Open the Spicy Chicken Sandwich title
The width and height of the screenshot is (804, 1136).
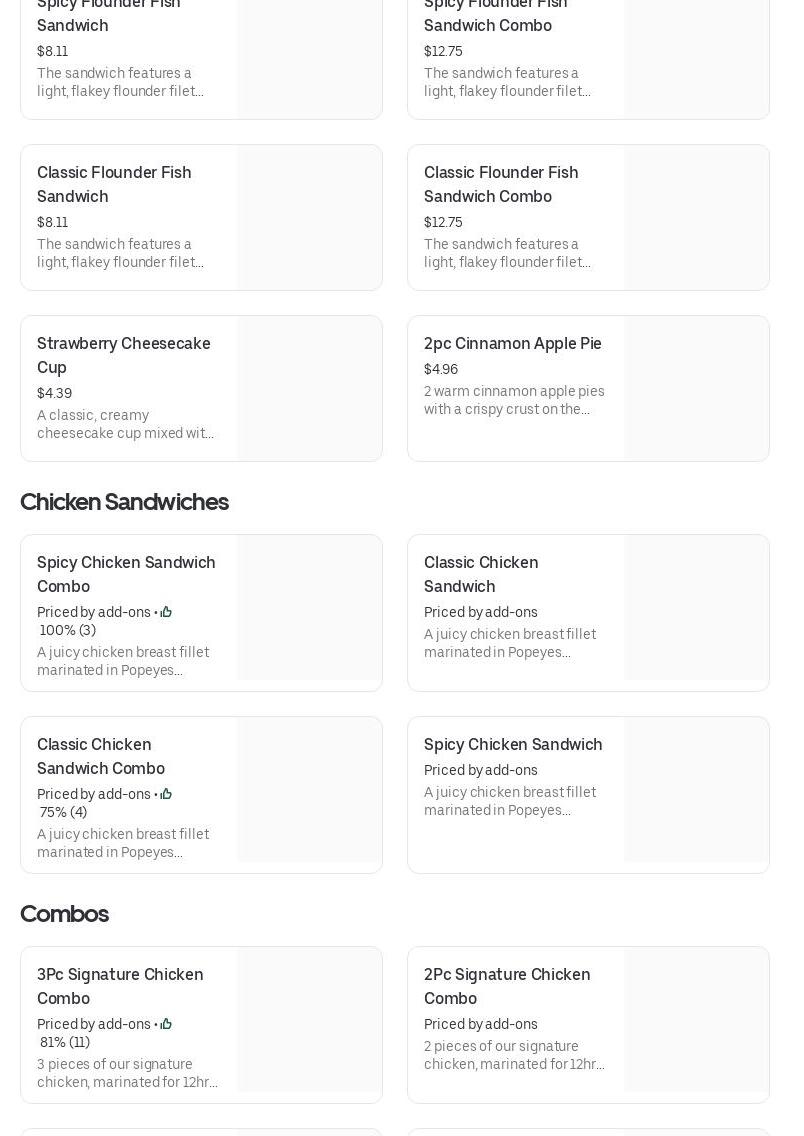512,744
